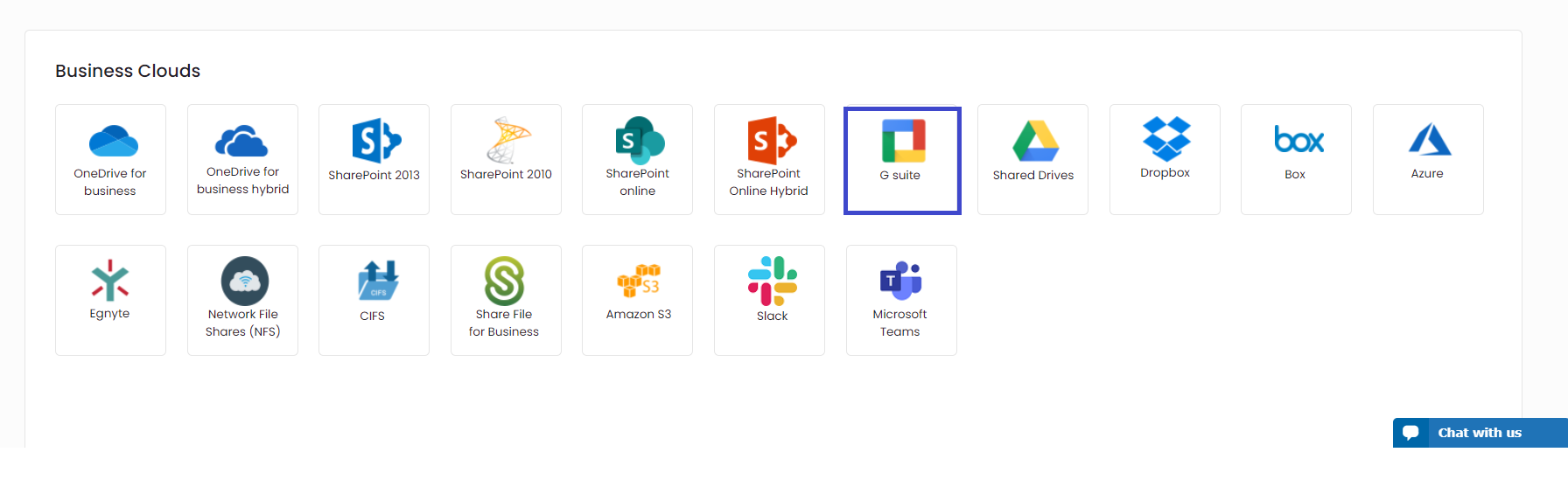This screenshot has height=487, width=1568.
Task: Click the 'Amazon S3' label text
Action: pyautogui.click(x=639, y=314)
